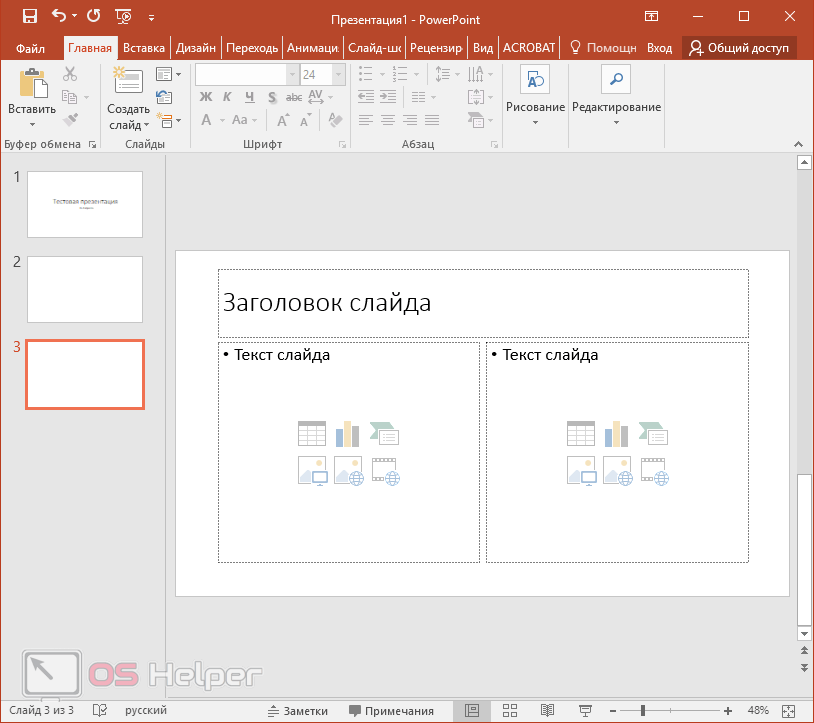Open text direction options

point(480,74)
